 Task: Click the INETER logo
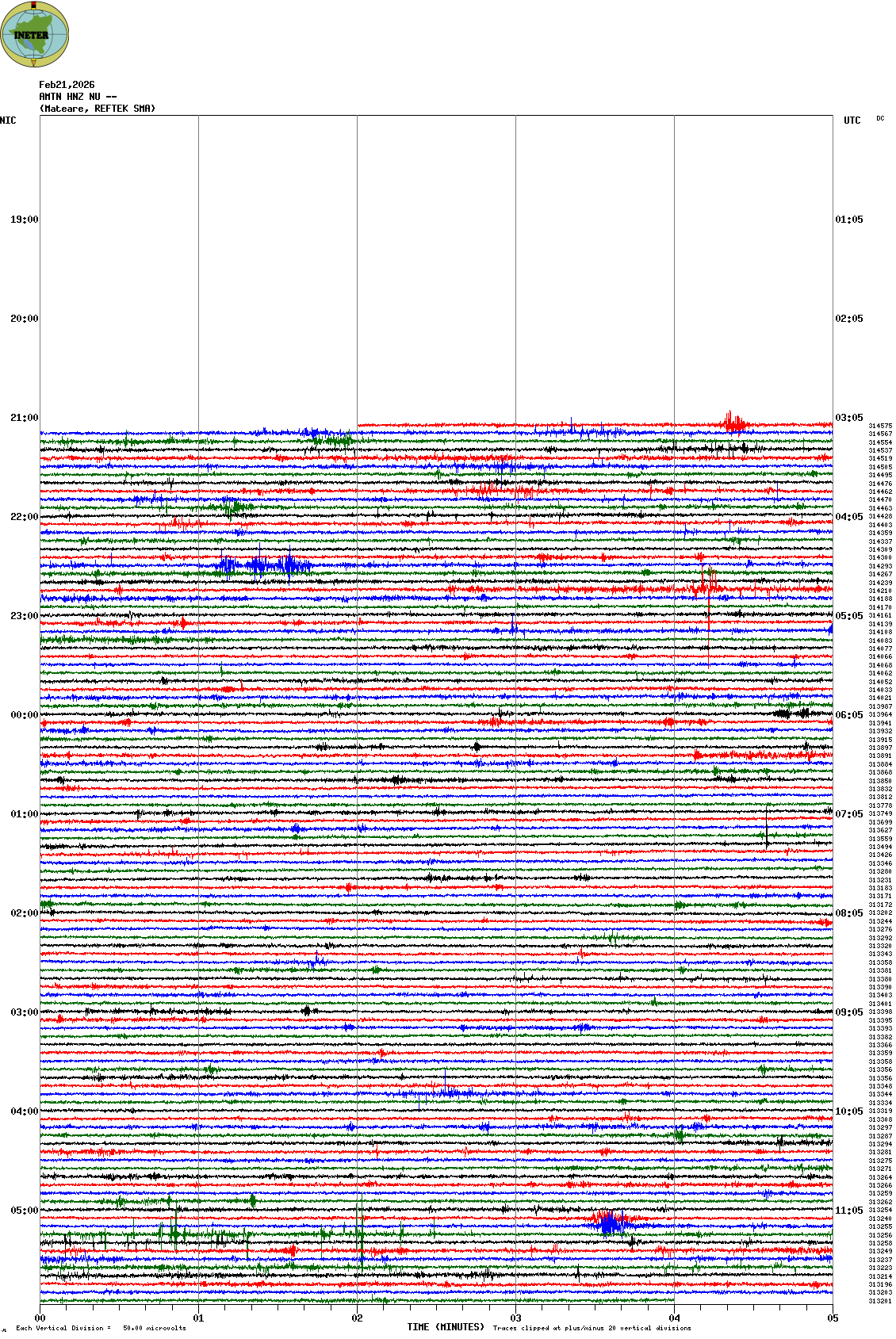pyautogui.click(x=35, y=35)
